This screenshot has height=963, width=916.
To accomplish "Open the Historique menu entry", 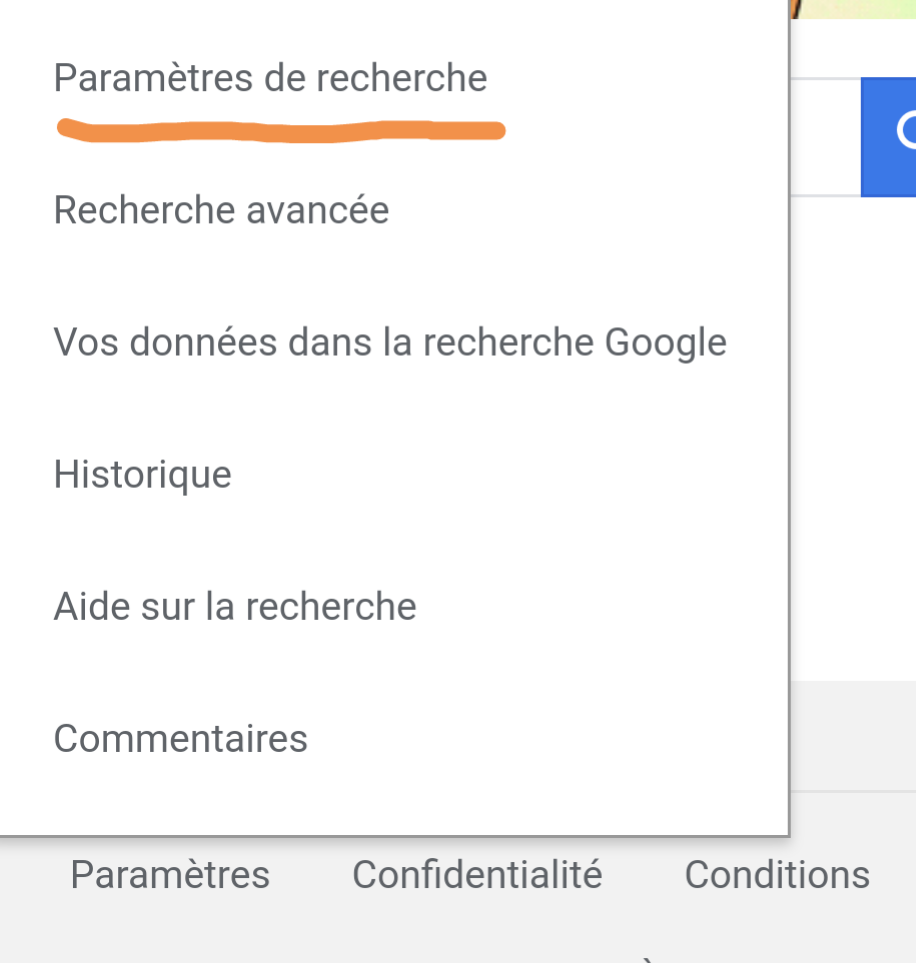I will (x=143, y=475).
